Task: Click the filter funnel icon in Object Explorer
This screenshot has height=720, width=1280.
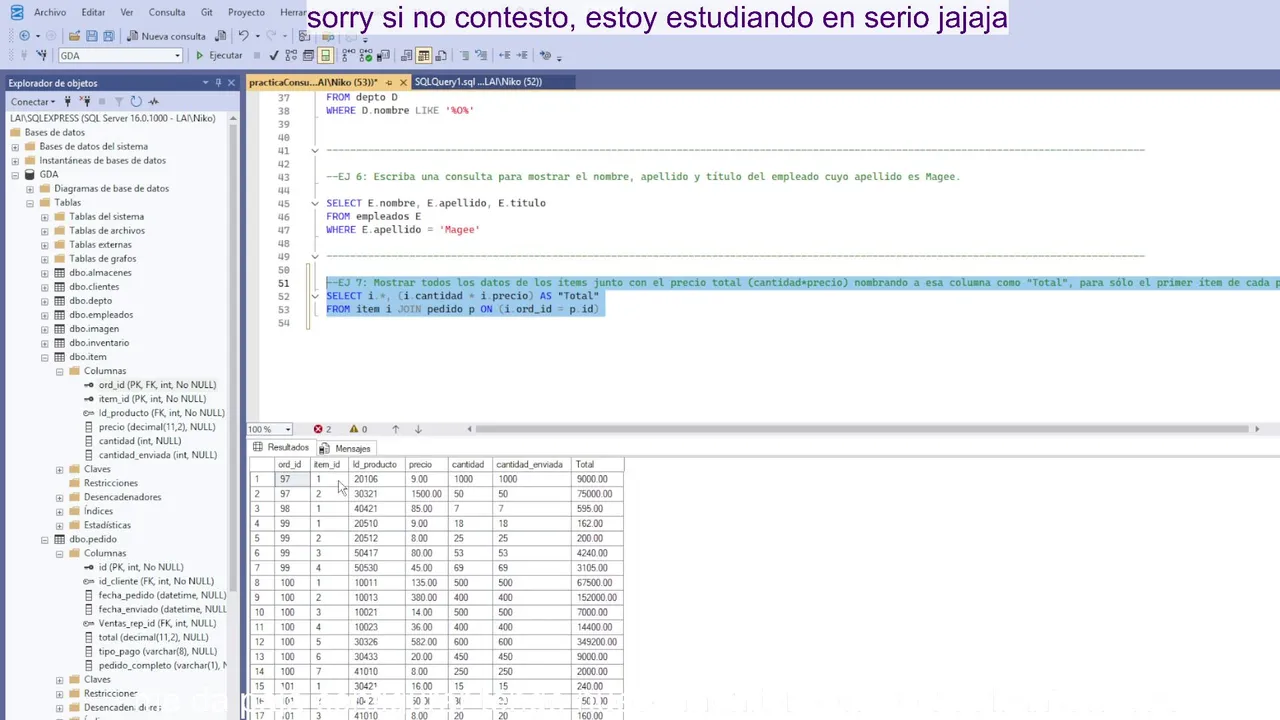Action: tap(119, 101)
